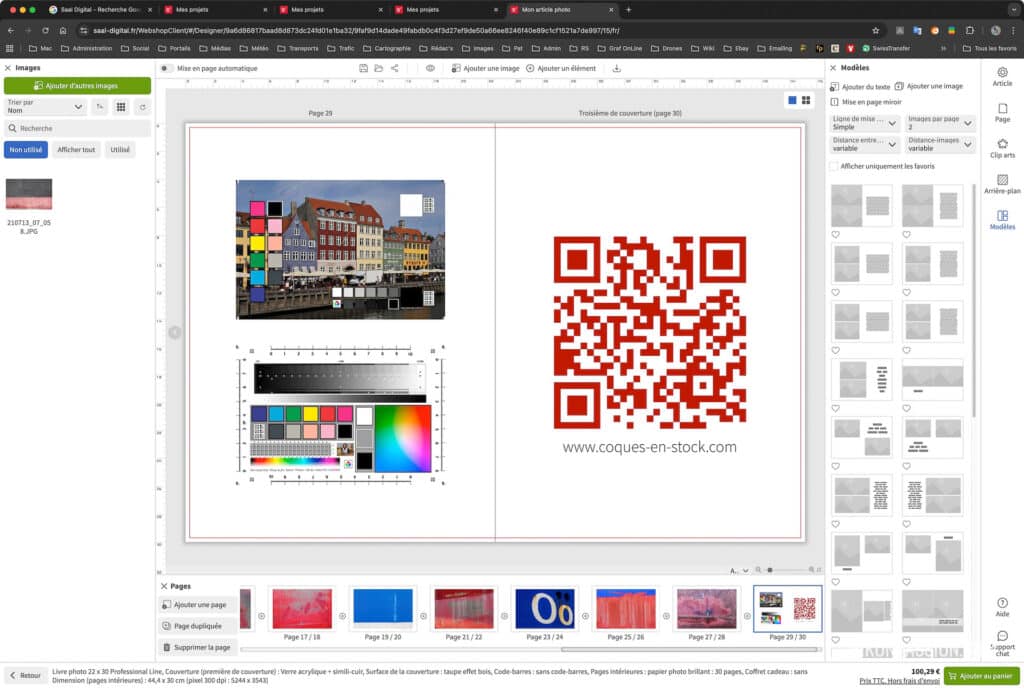
Task: Click Ajouter du texte in Modèles panel
Action: pos(859,86)
